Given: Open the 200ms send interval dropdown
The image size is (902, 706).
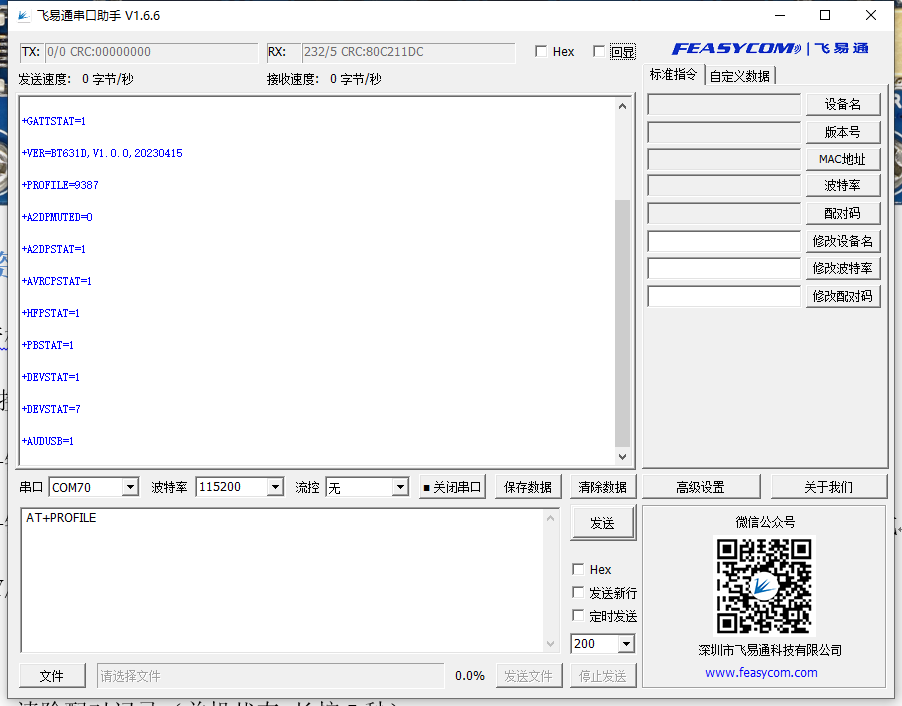Looking at the screenshot, I should (625, 643).
